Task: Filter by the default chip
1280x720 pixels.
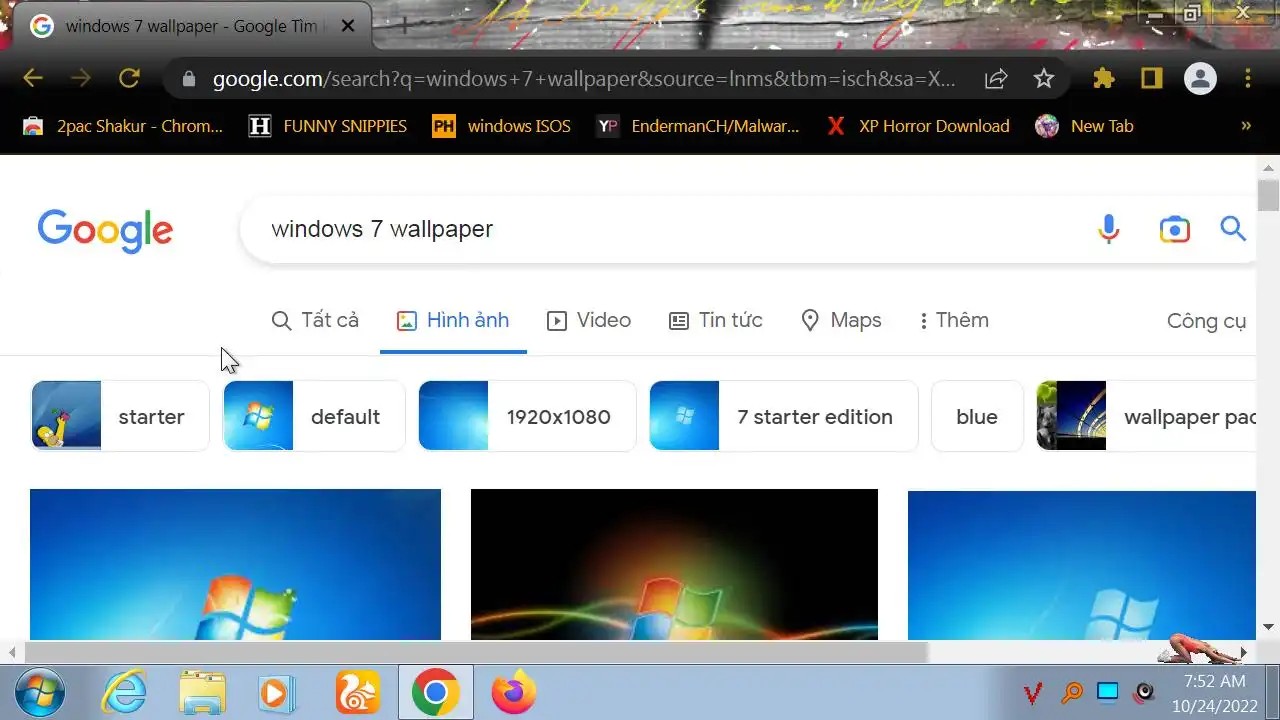Action: (x=314, y=416)
